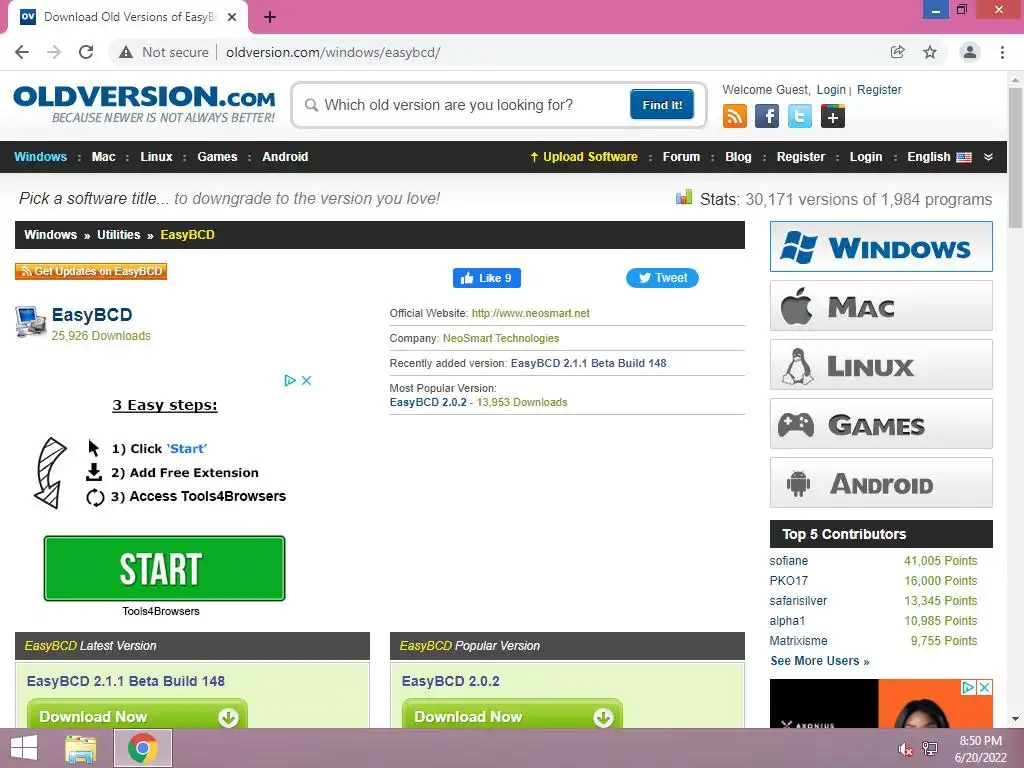Image resolution: width=1024 pixels, height=768 pixels.
Task: Open the Blog menu item
Action: (738, 157)
